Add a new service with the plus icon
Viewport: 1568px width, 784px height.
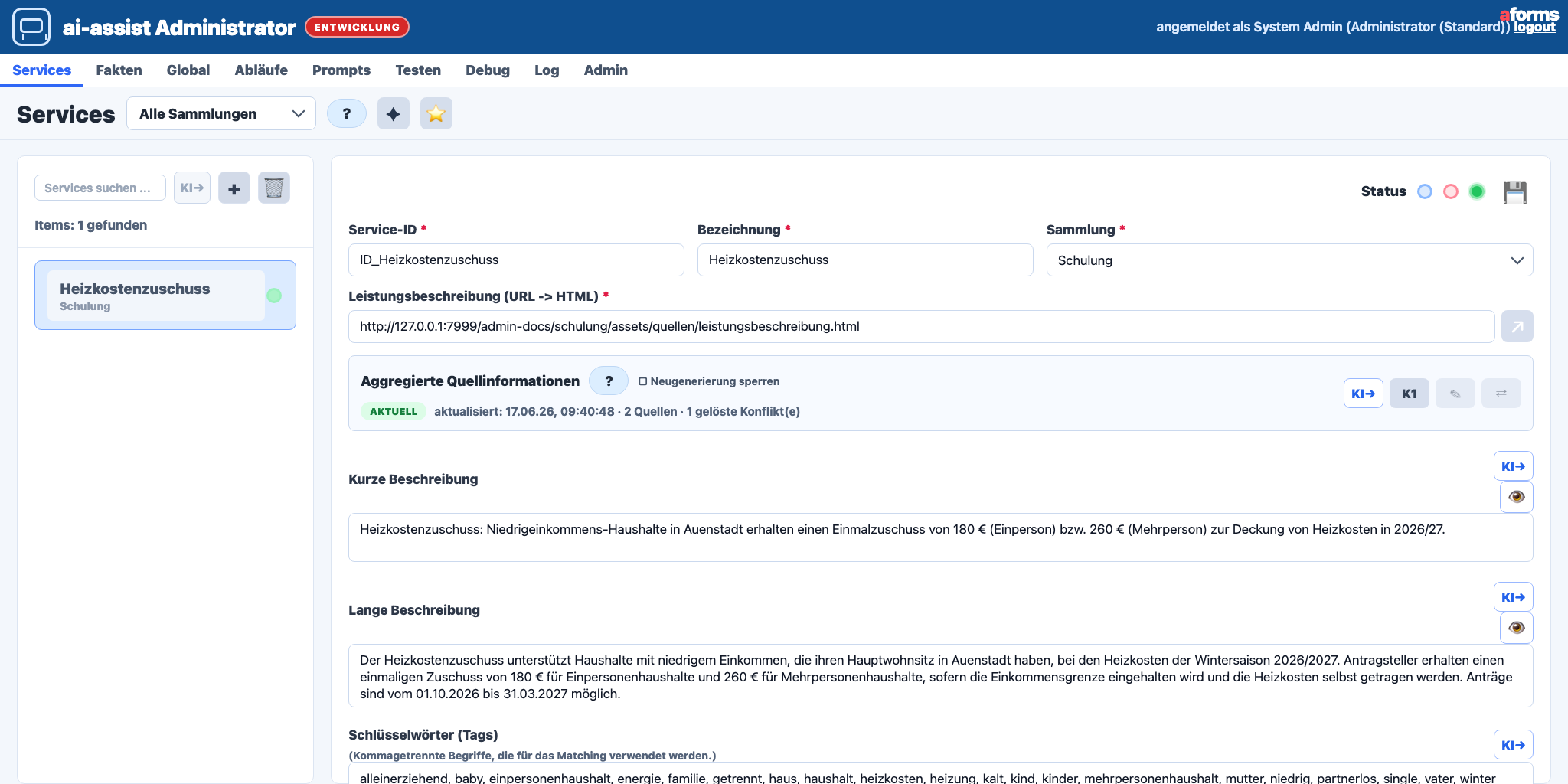pyautogui.click(x=234, y=188)
